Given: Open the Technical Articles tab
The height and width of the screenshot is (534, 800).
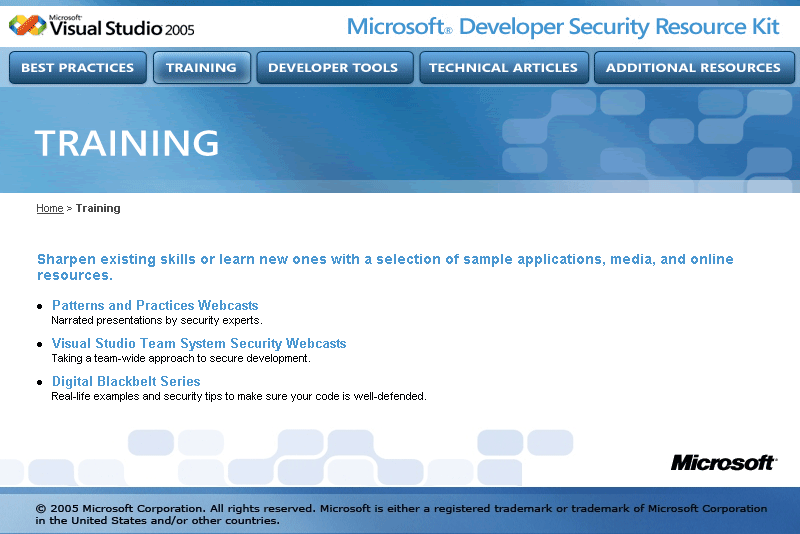Looking at the screenshot, I should (x=504, y=67).
